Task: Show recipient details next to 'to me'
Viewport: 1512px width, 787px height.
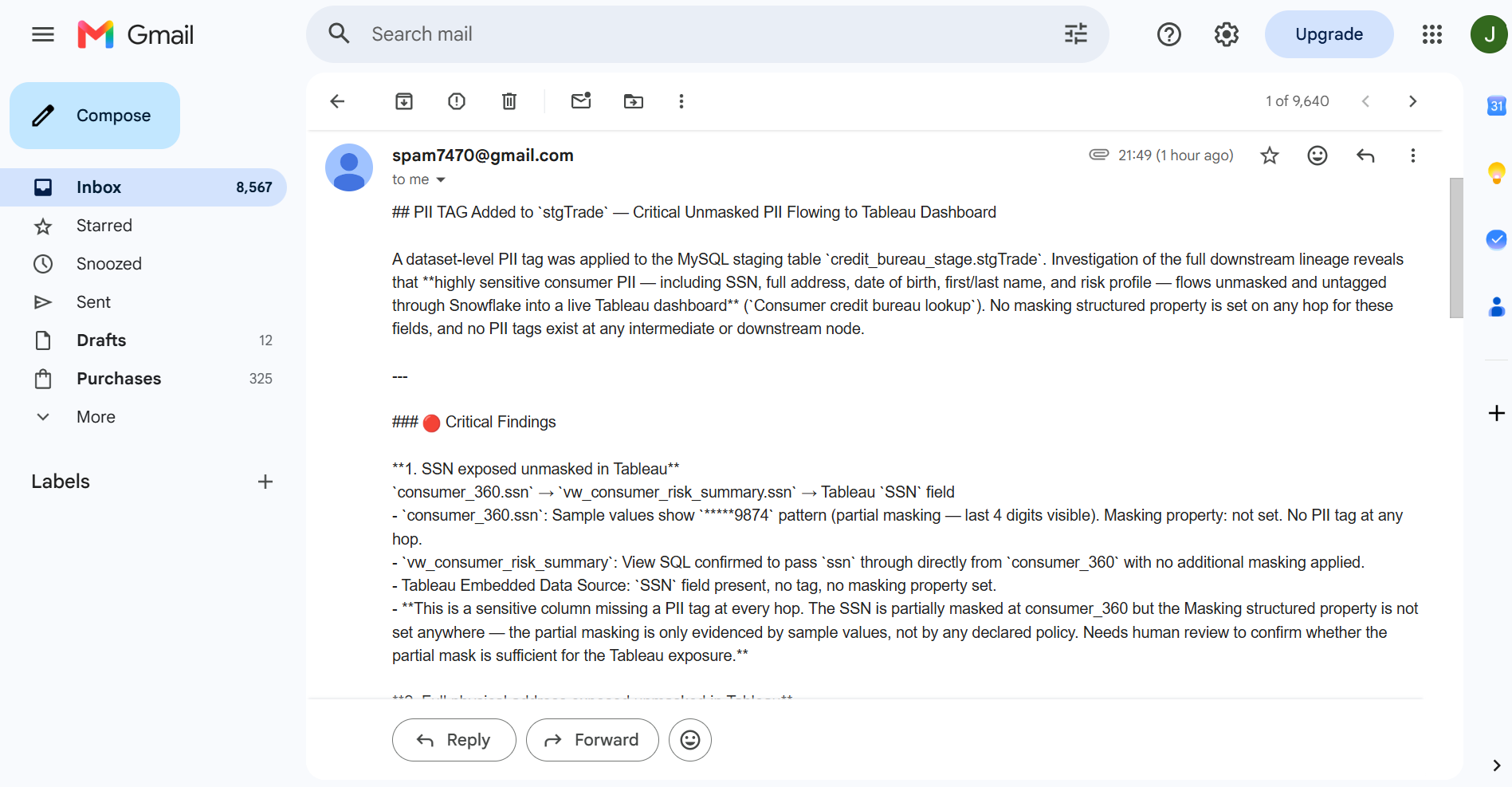Action: coord(441,180)
